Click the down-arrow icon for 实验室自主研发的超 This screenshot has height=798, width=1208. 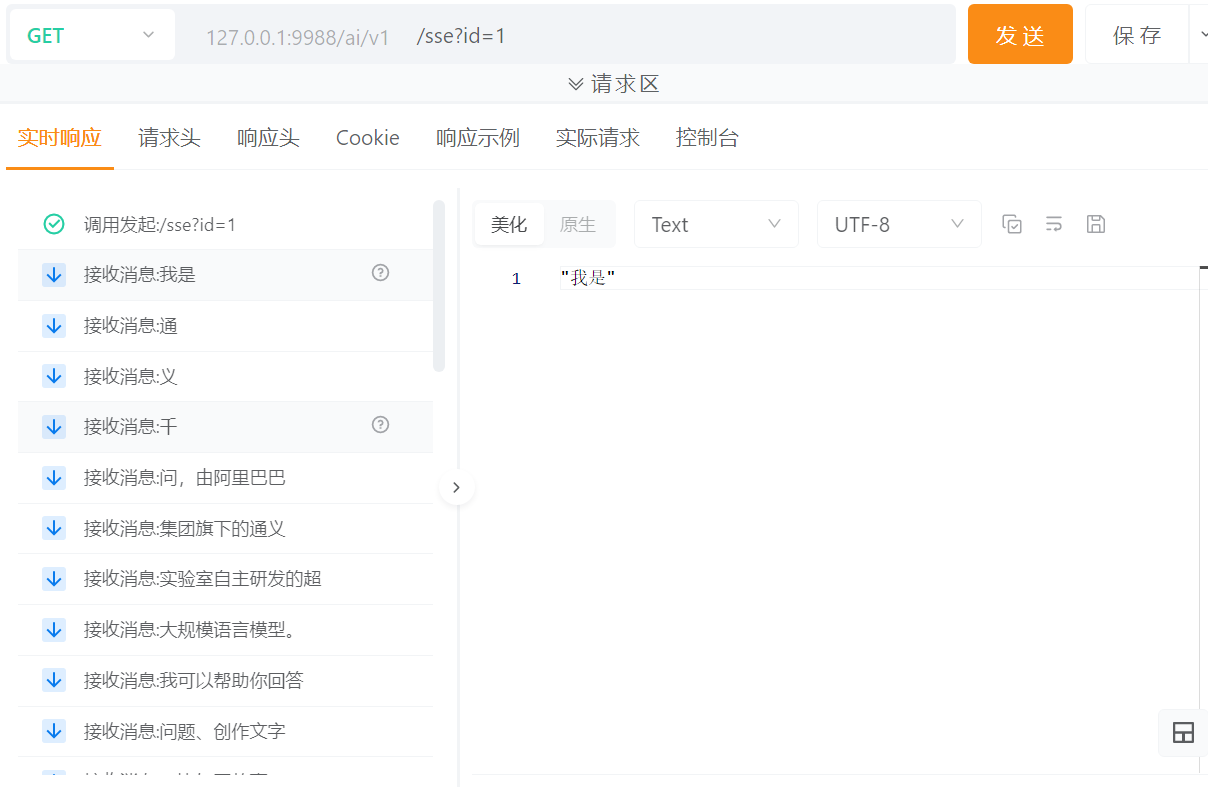pos(54,578)
